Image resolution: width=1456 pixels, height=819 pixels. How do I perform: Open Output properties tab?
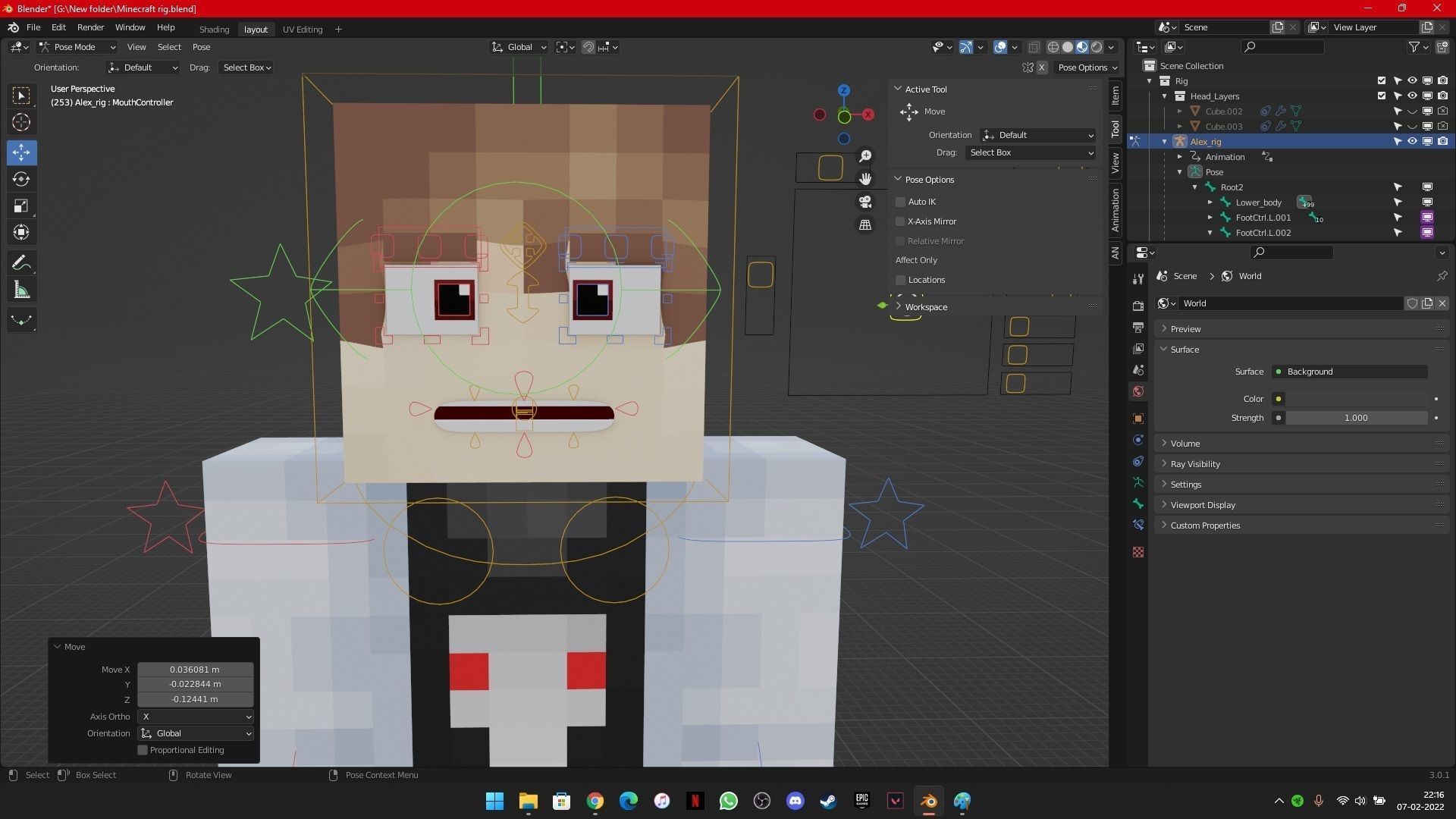tap(1138, 328)
